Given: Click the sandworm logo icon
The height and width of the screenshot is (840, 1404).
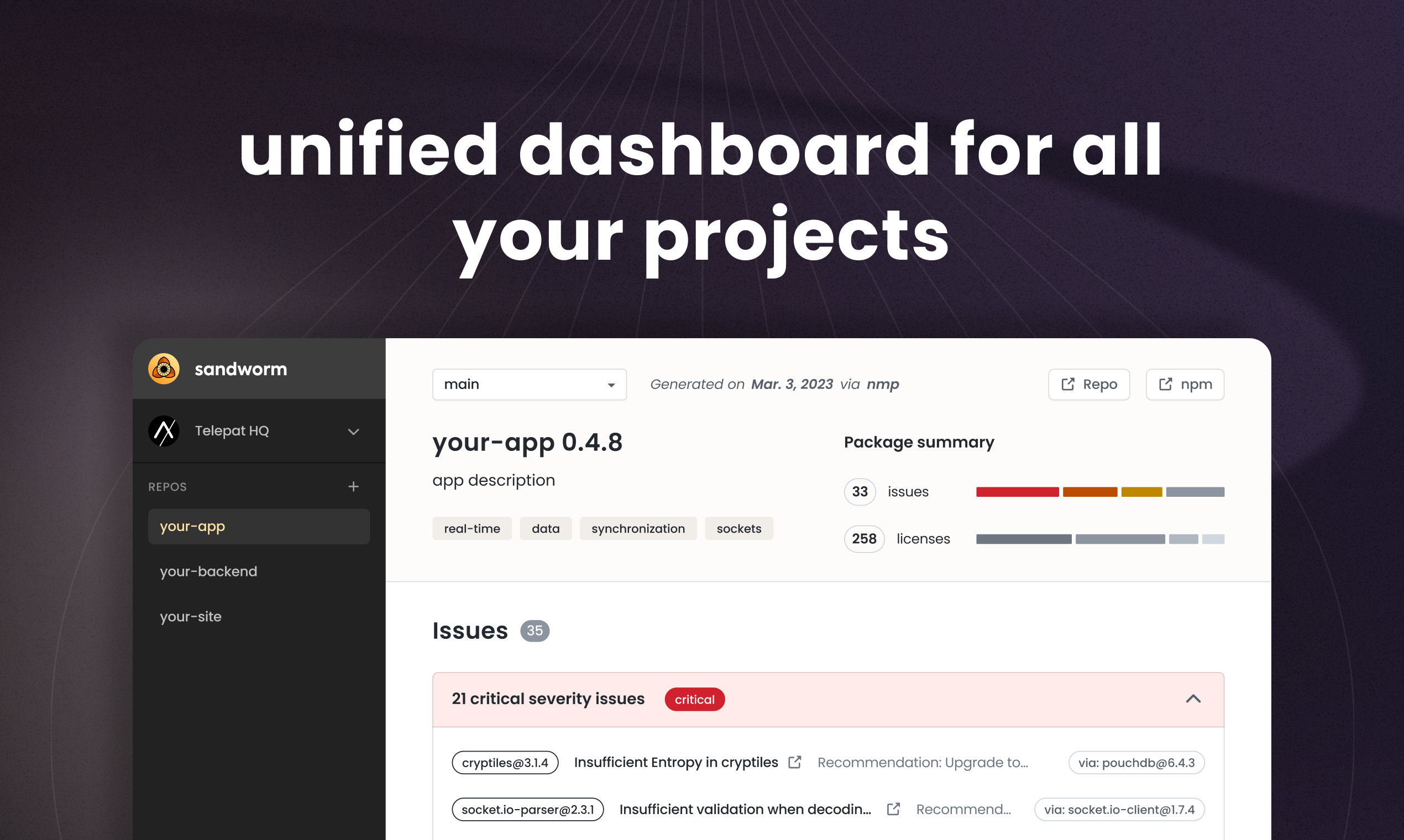Looking at the screenshot, I should point(163,369).
